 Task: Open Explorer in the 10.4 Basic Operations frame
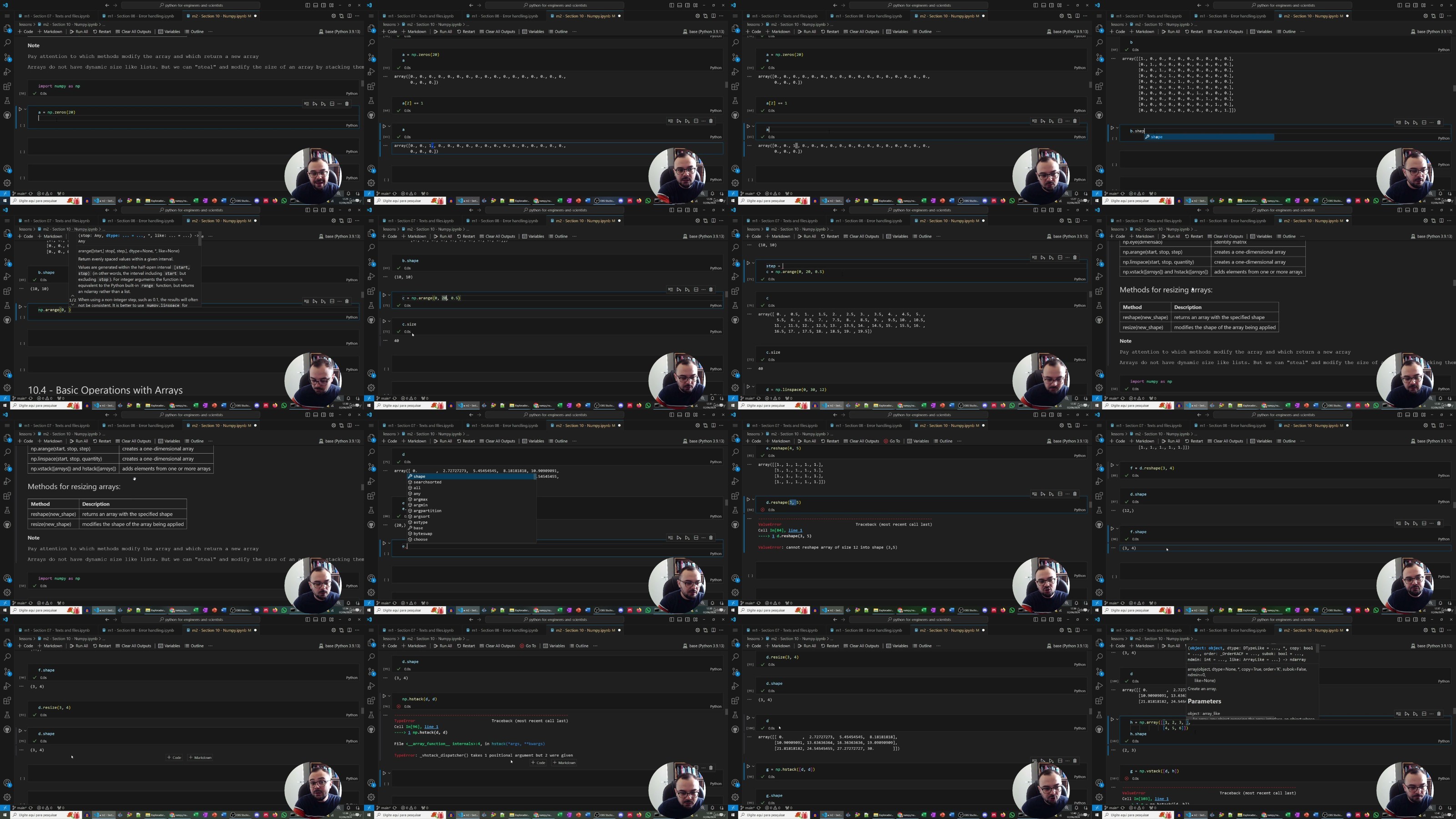point(7,233)
